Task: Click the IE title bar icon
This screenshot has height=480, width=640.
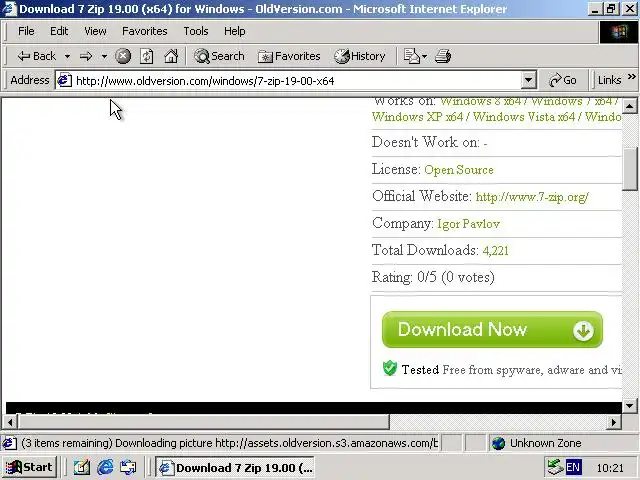Action: click(10, 9)
